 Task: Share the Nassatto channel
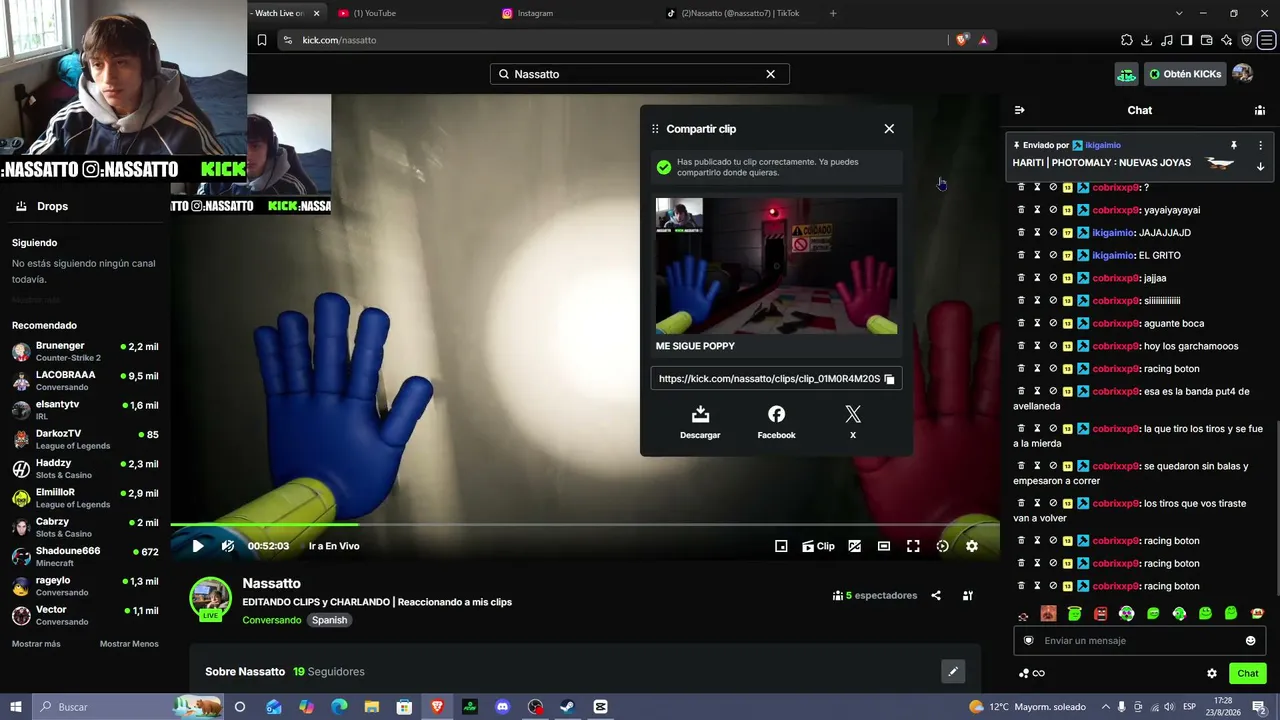(x=936, y=596)
